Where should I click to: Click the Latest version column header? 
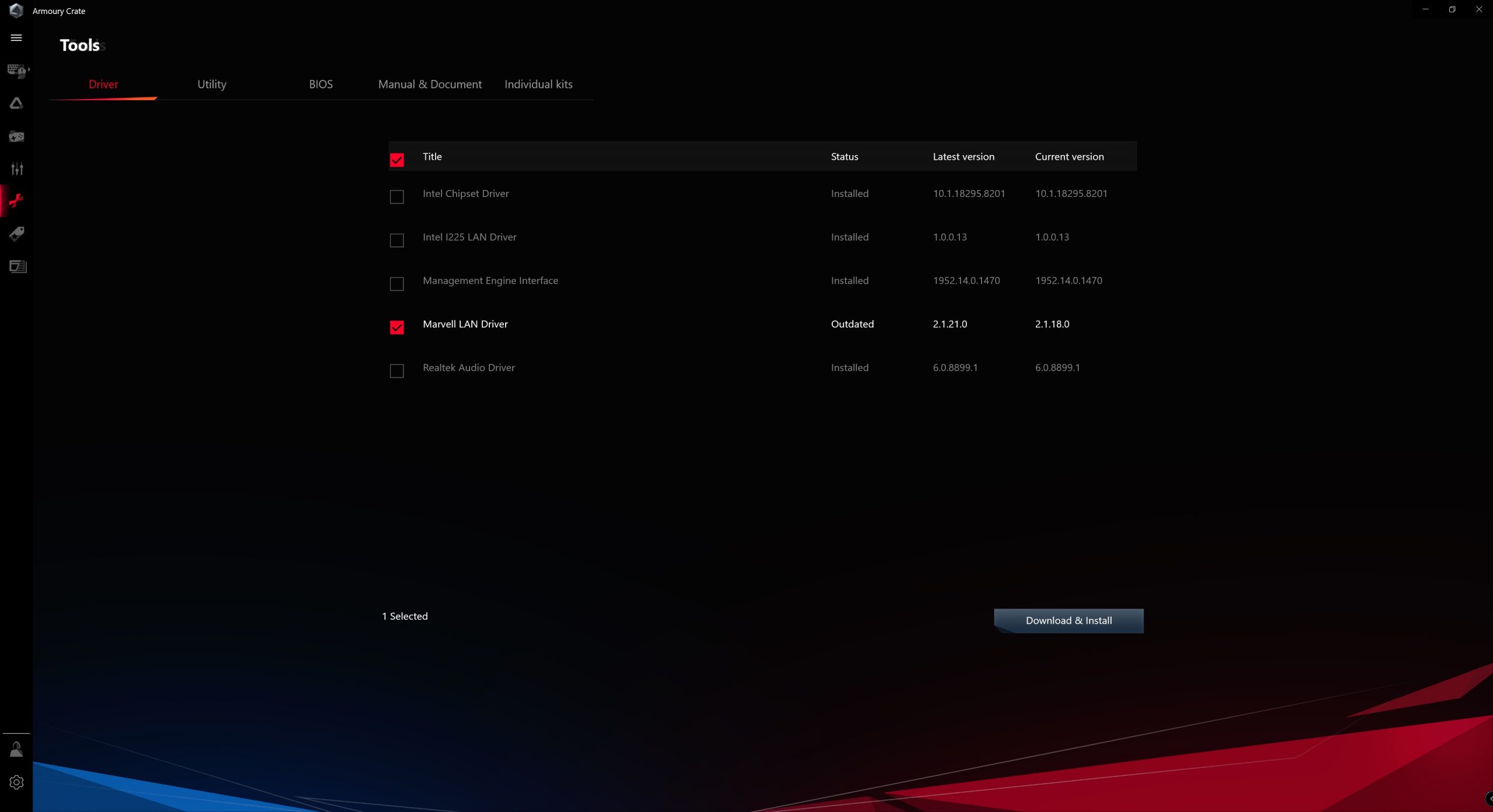[x=963, y=157]
